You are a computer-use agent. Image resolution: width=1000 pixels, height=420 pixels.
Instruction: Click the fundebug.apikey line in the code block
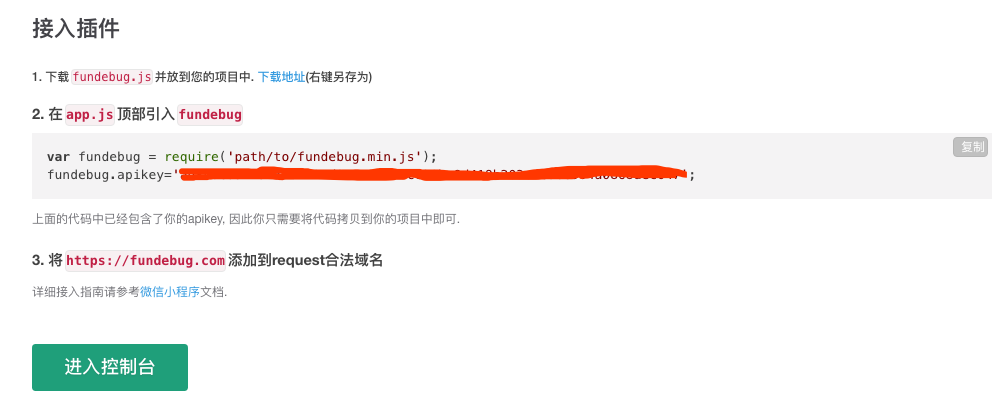point(371,175)
